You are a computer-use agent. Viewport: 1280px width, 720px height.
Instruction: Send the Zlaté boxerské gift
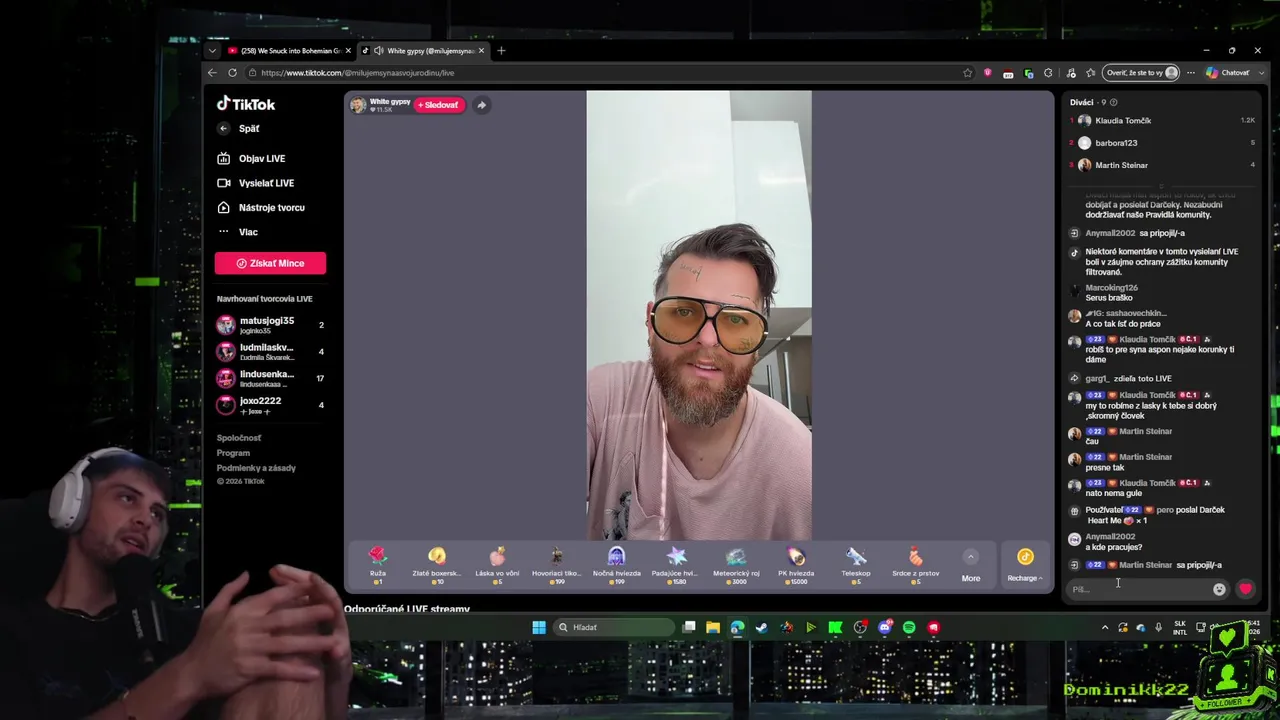pos(437,565)
